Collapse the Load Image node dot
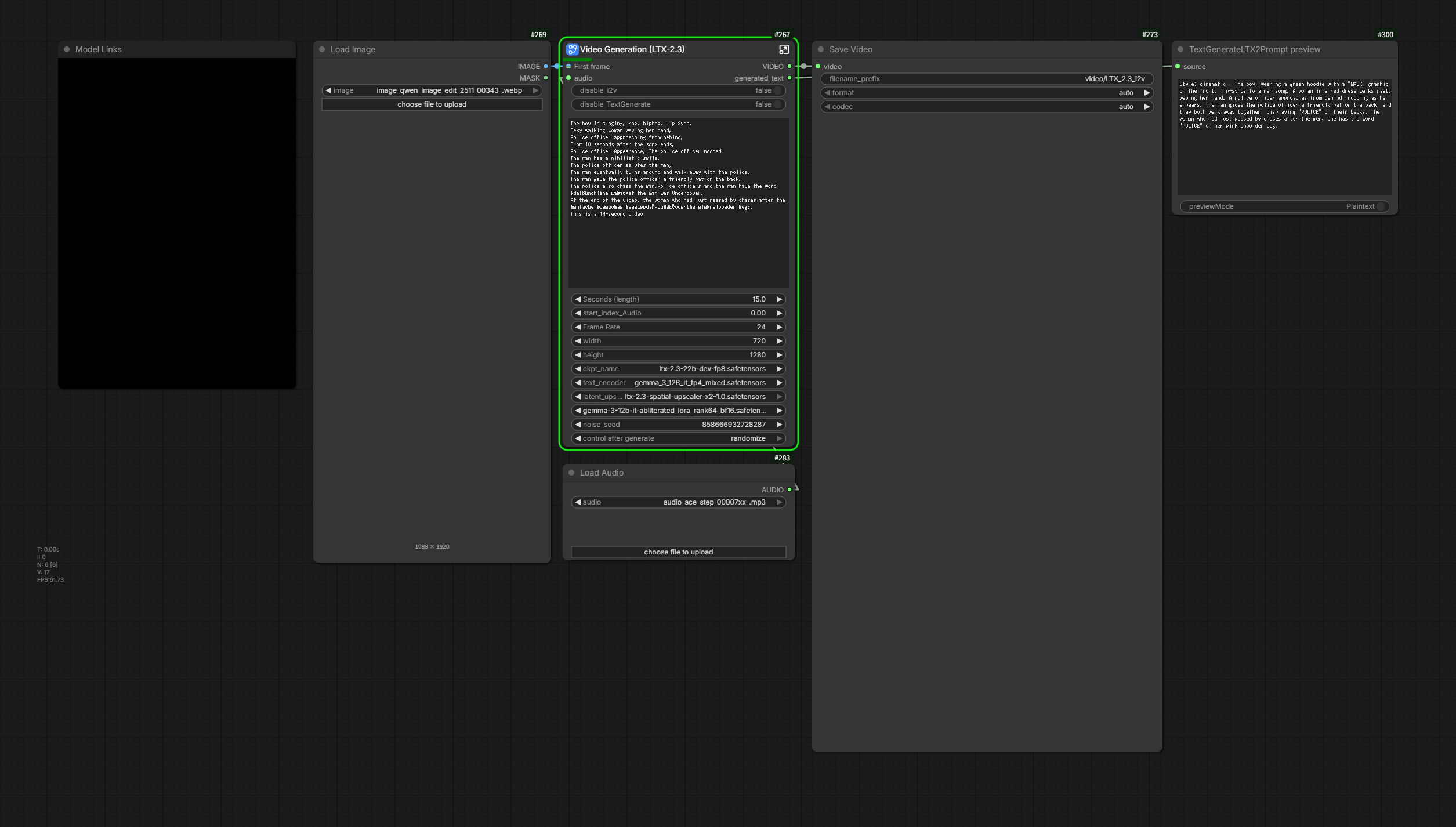 pos(322,49)
